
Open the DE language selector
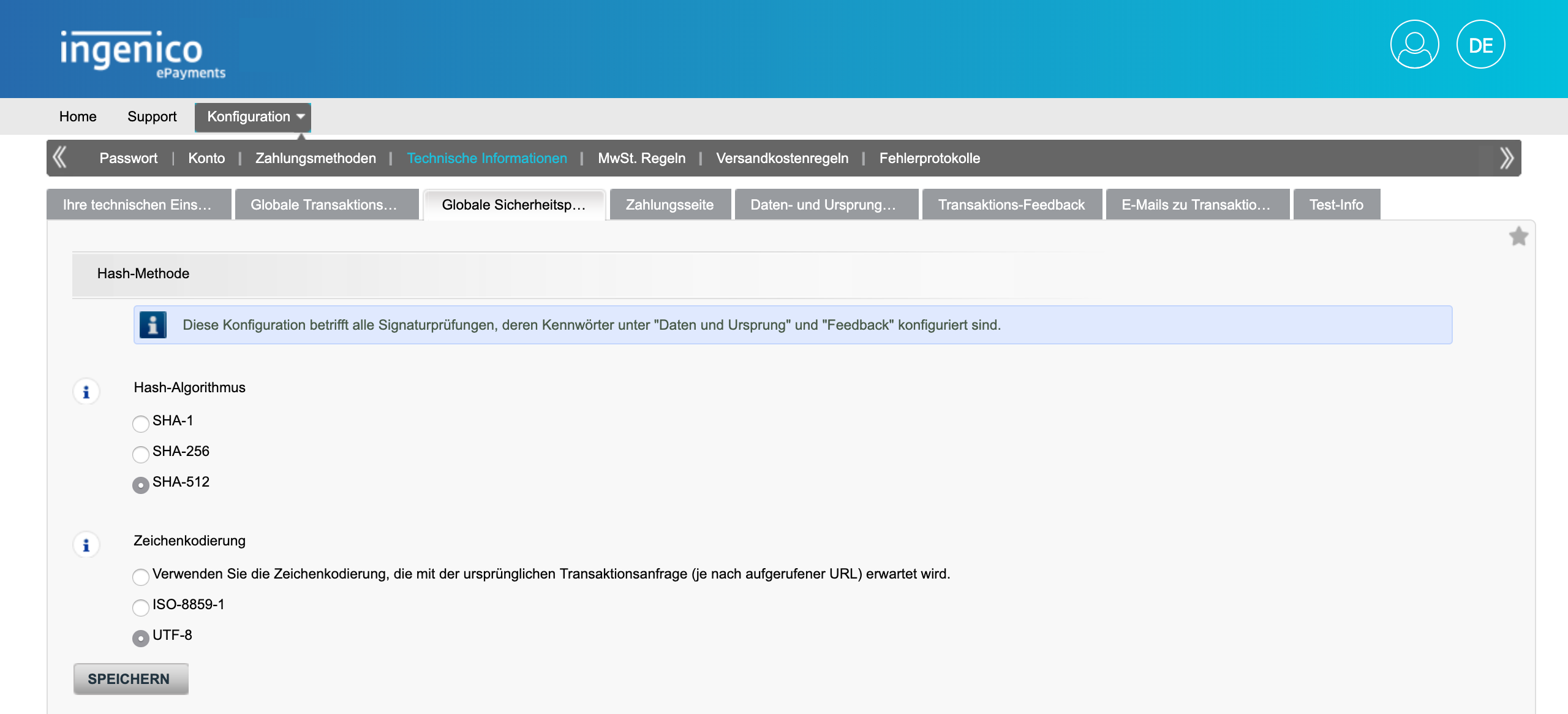(x=1480, y=45)
